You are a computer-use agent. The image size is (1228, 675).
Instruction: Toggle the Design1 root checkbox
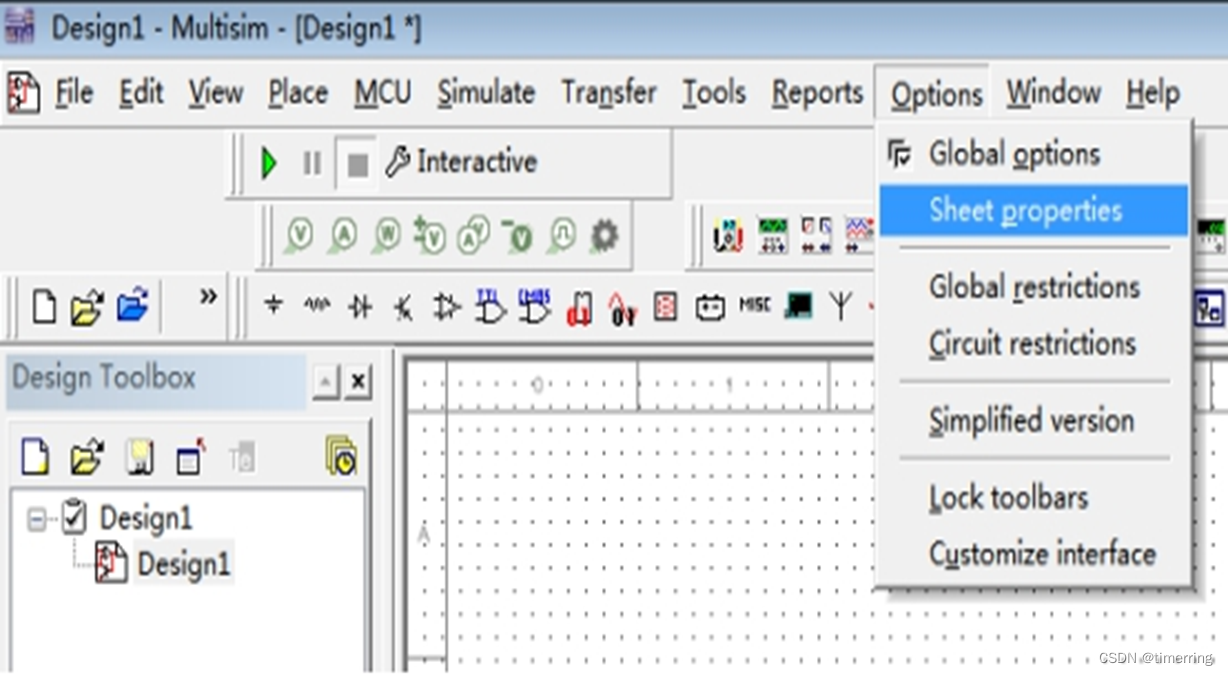(75, 517)
